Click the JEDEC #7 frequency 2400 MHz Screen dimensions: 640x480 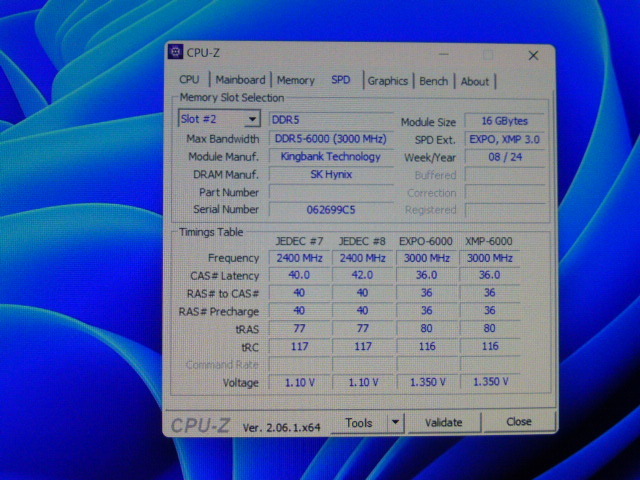click(x=299, y=258)
